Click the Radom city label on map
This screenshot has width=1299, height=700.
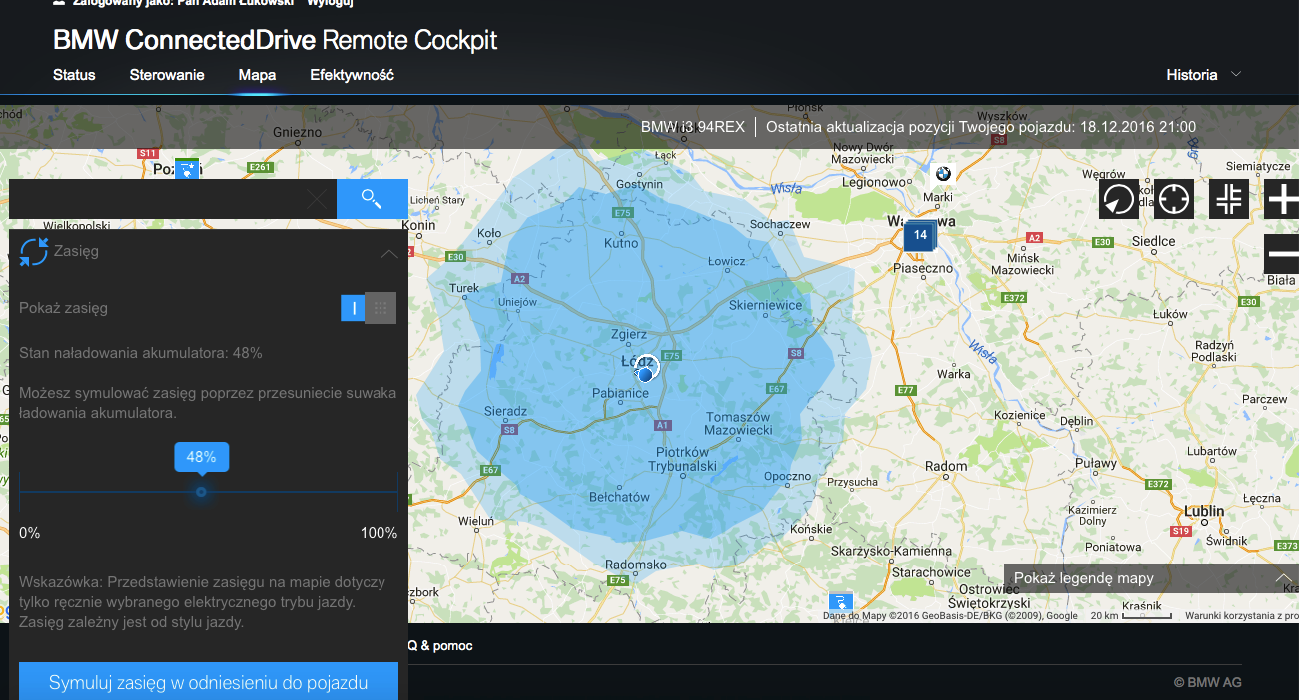[946, 466]
